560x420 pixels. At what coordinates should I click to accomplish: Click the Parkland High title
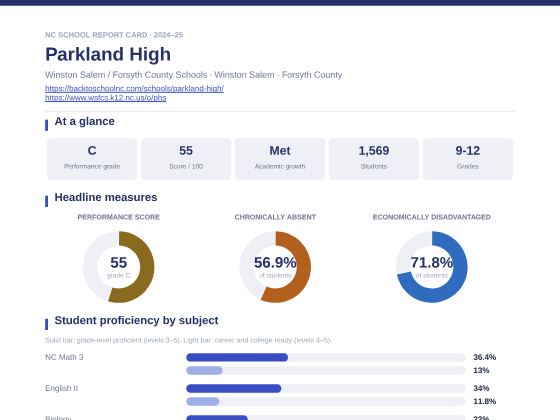point(108,54)
